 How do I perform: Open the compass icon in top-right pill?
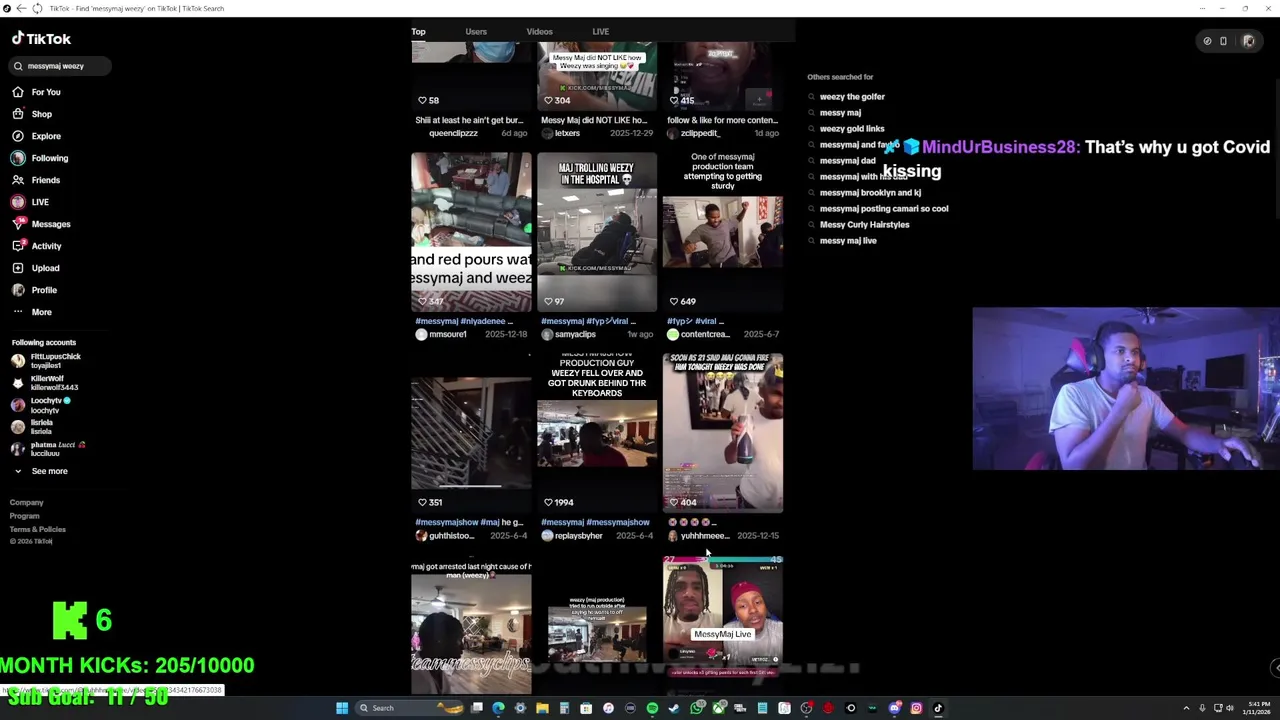click(x=1207, y=41)
